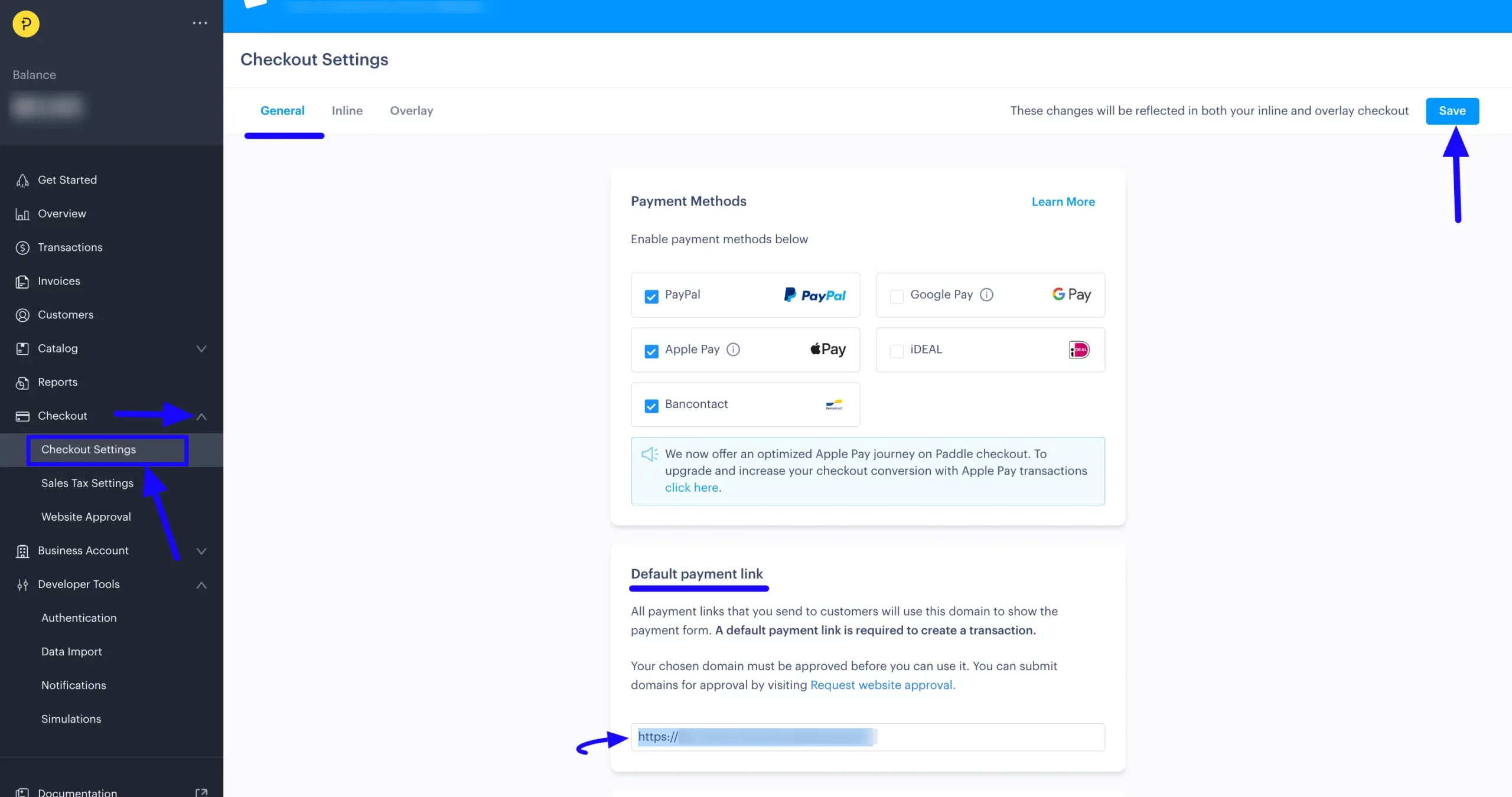Click the default payment link field

868,737
